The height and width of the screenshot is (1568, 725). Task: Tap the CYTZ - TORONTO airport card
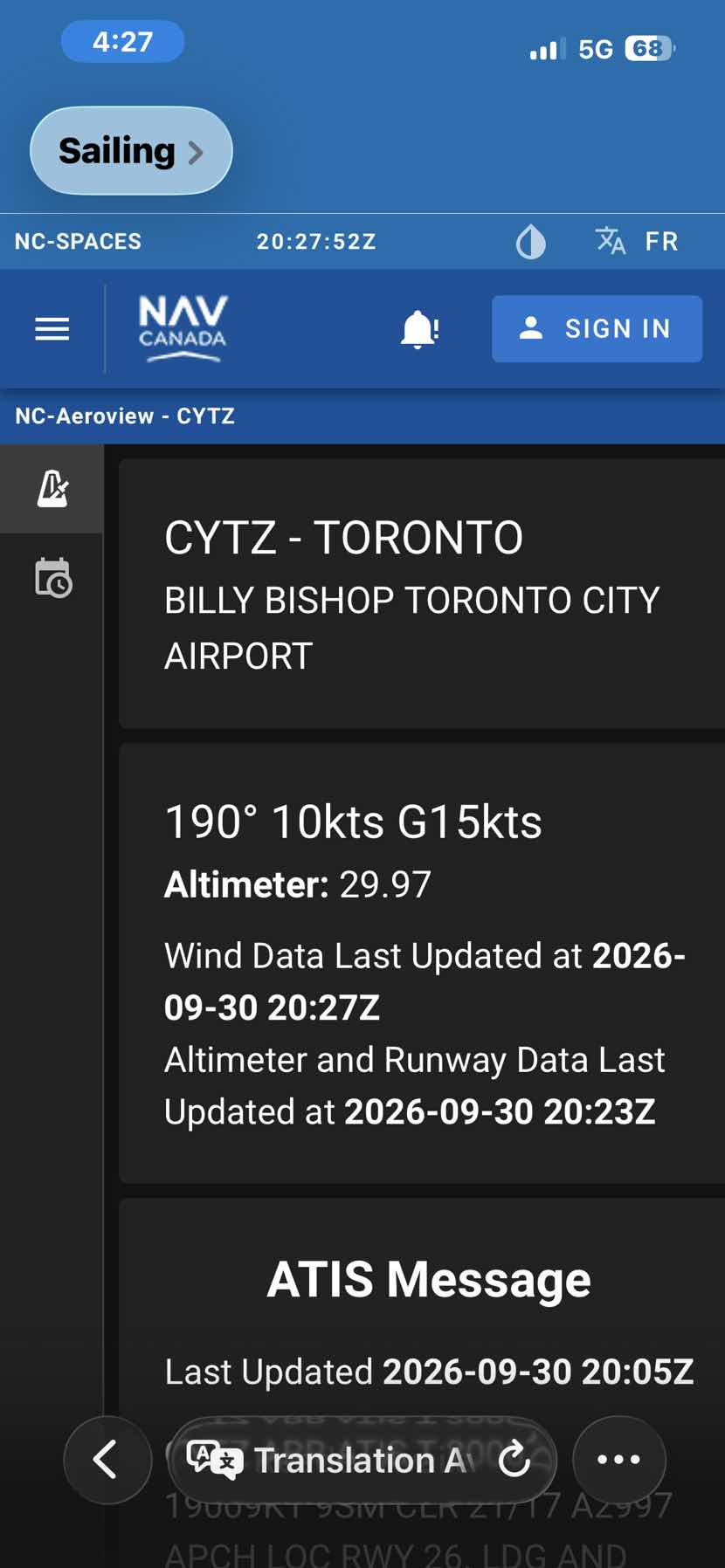[422, 594]
